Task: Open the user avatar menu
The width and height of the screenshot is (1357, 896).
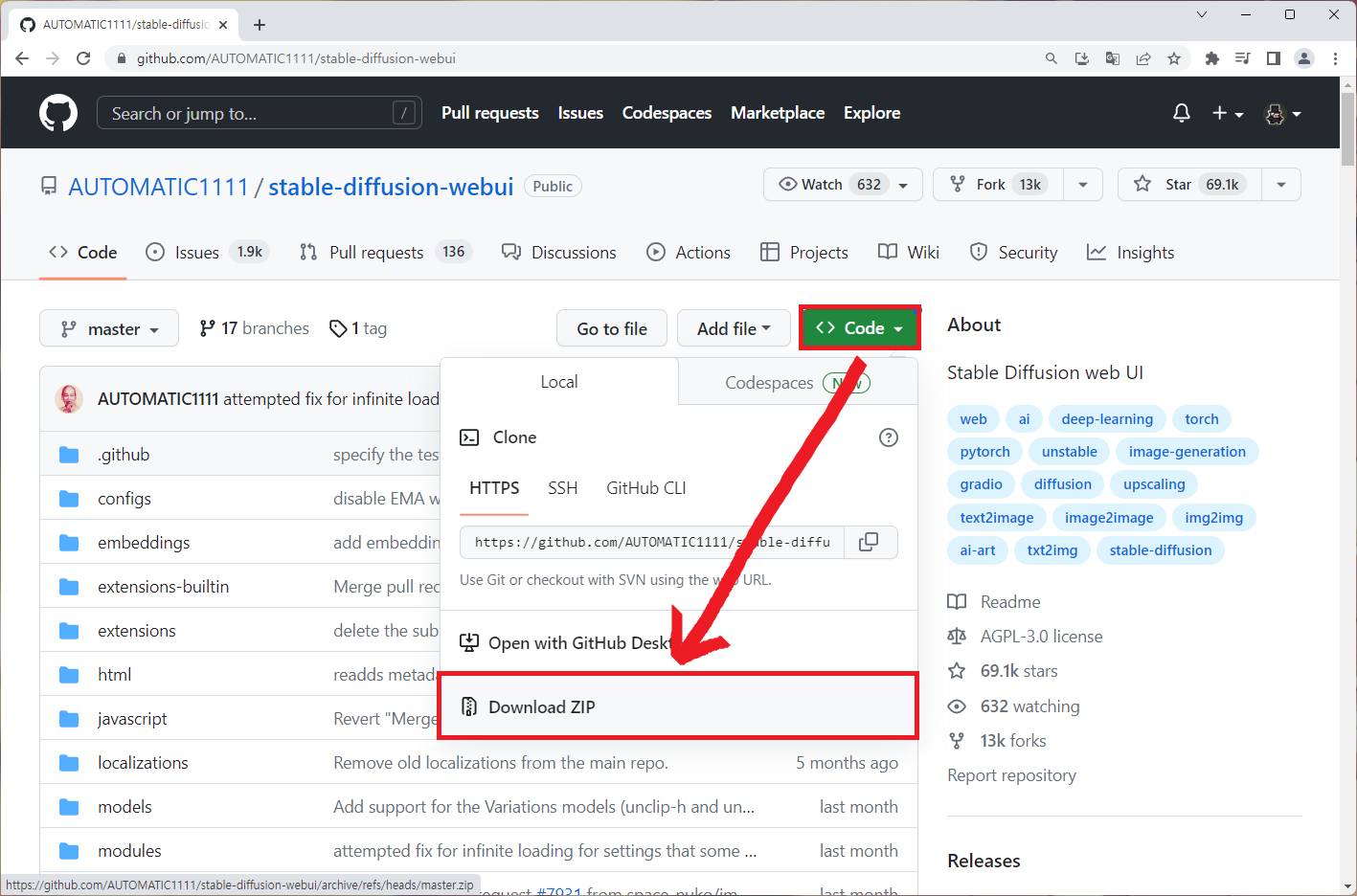Action: coord(1283,113)
